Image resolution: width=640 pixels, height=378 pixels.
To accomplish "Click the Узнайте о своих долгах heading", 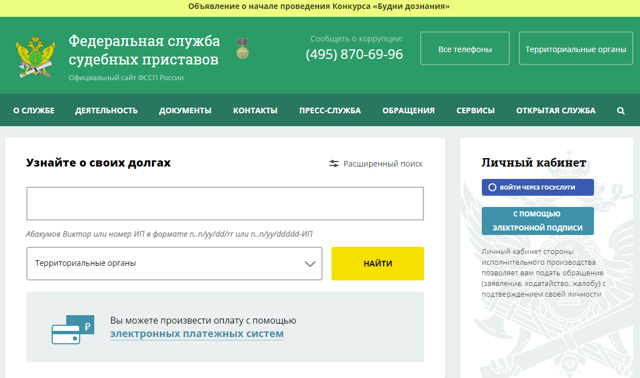I will 98,163.
